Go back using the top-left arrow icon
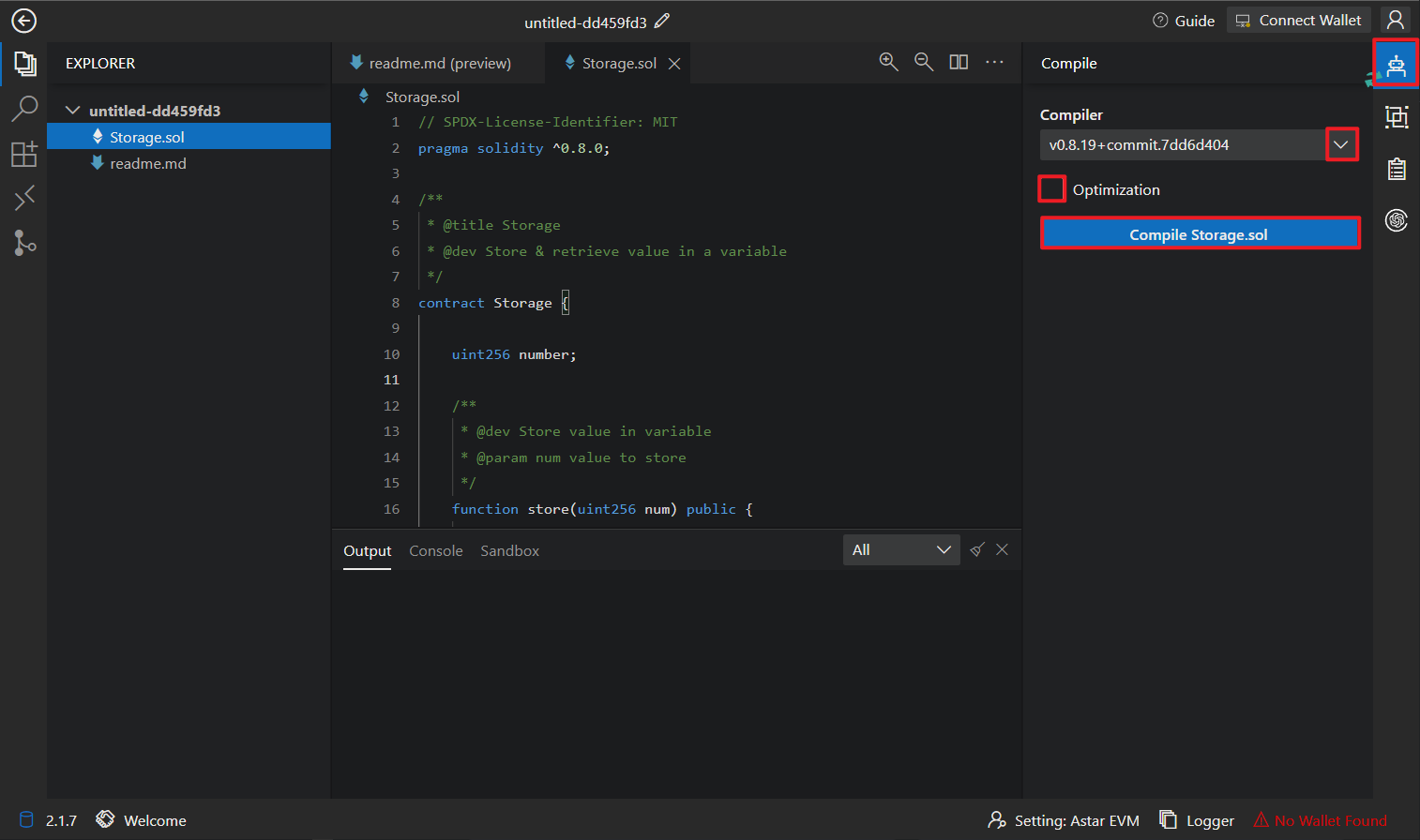Image resolution: width=1420 pixels, height=840 pixels. pyautogui.click(x=23, y=21)
